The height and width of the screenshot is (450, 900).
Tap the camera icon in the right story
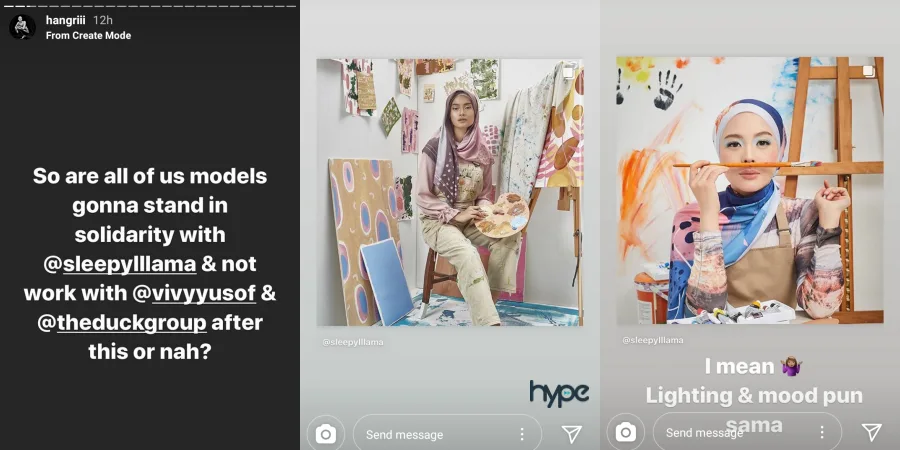click(x=626, y=433)
